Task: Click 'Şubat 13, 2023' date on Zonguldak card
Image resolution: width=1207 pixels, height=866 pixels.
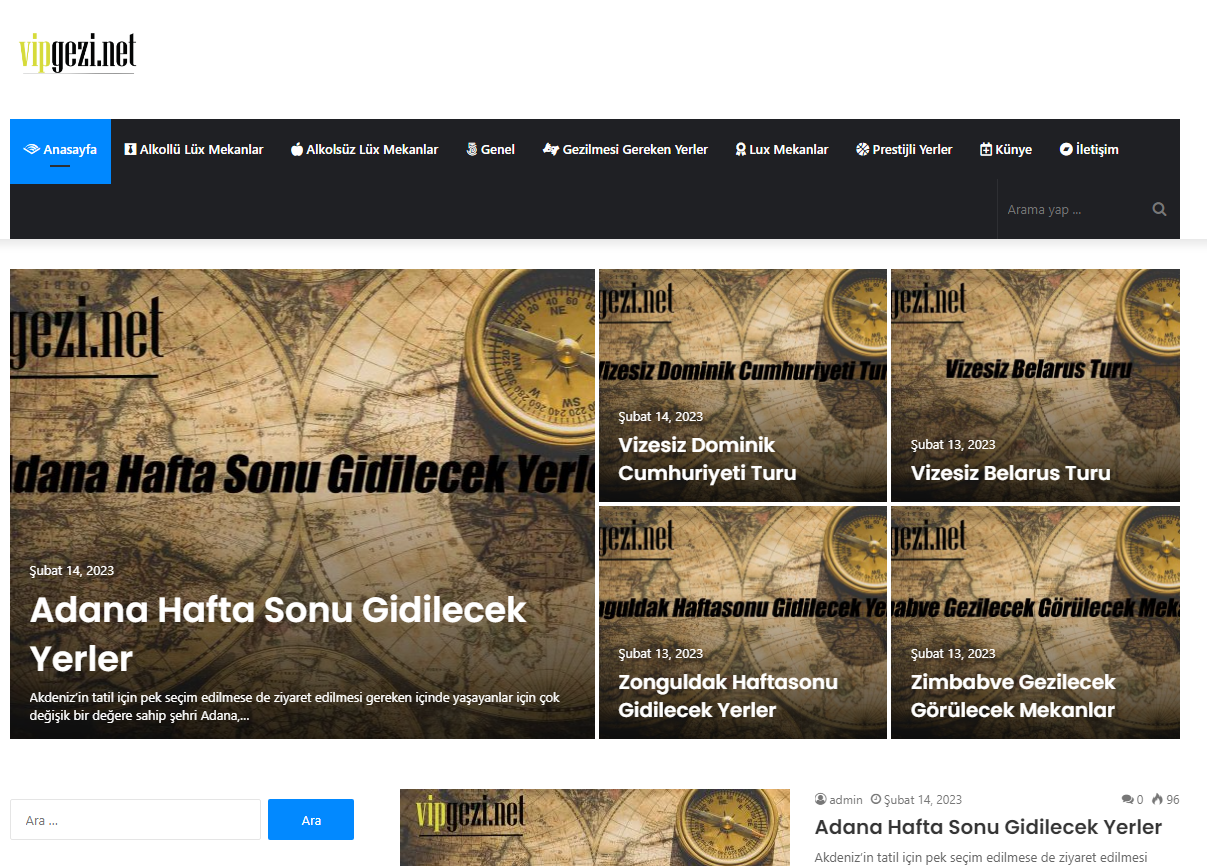Action: 660,654
